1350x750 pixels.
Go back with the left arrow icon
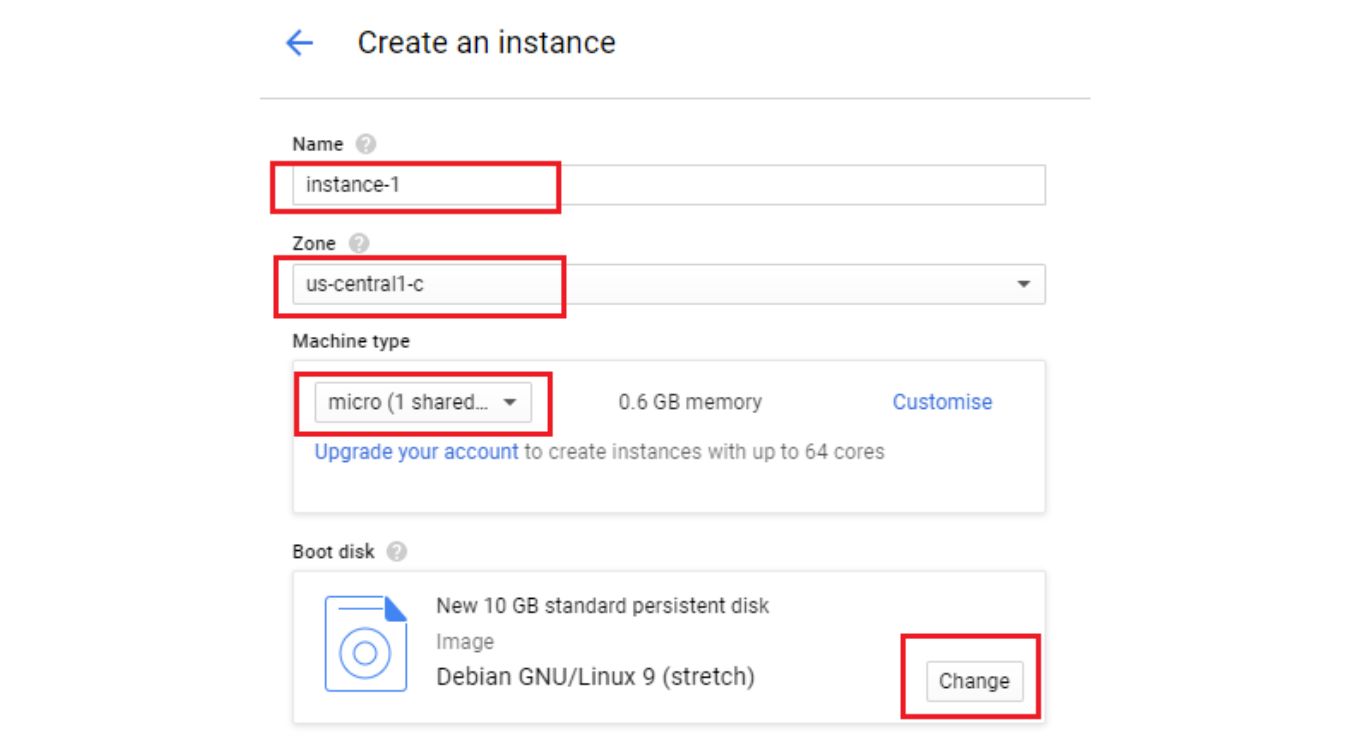(x=299, y=43)
